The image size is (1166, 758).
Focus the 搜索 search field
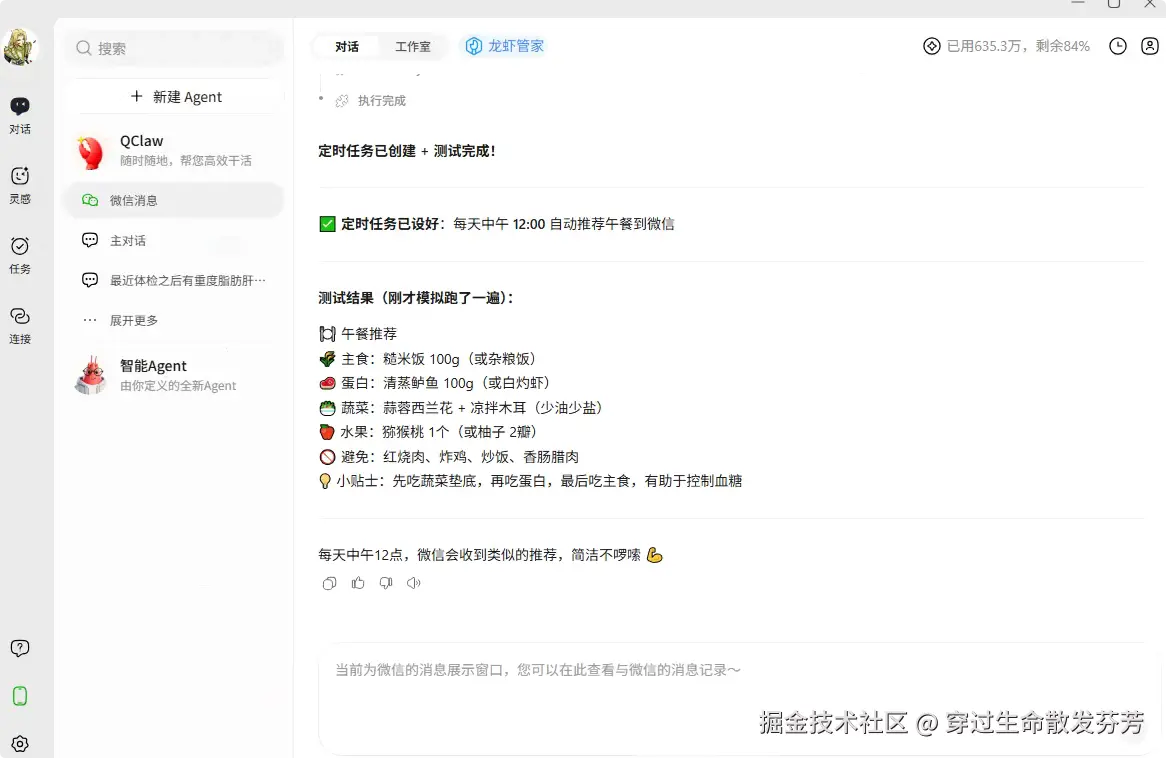[176, 48]
